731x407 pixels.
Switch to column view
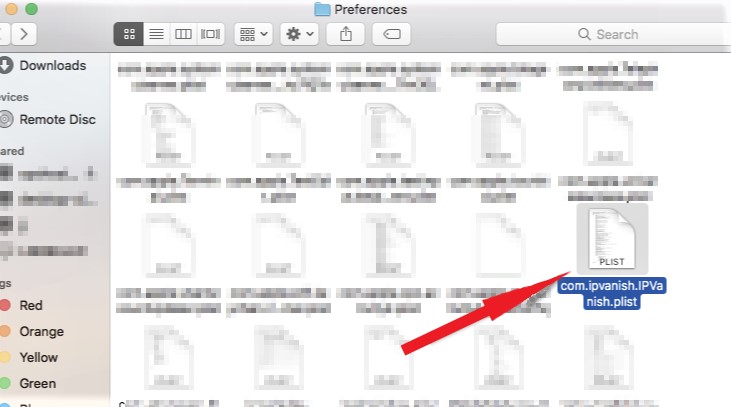183,34
